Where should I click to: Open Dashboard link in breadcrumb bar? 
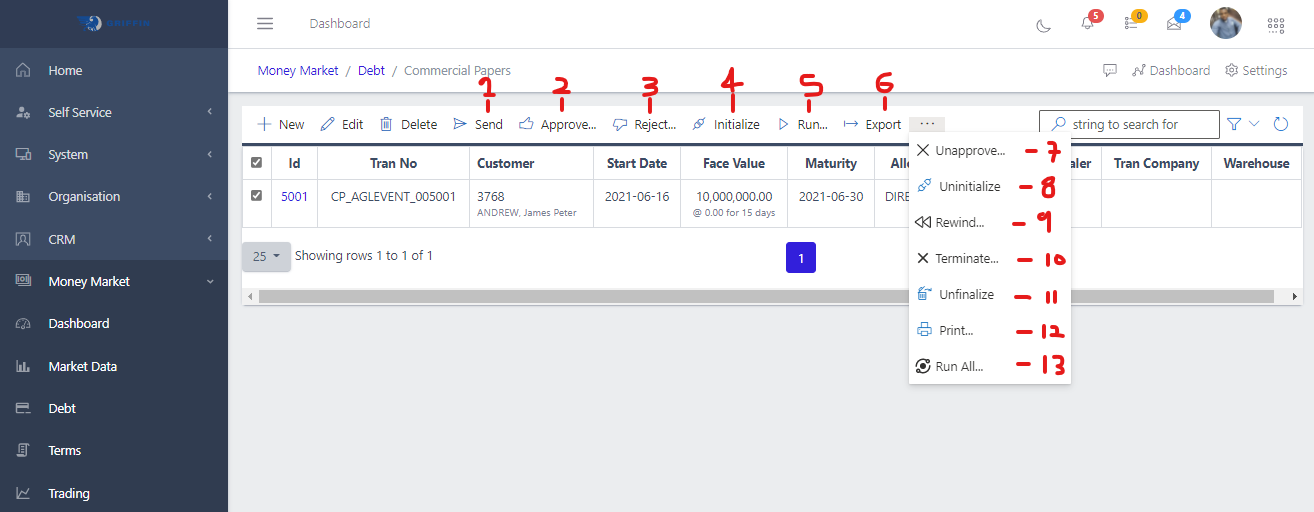1171,71
